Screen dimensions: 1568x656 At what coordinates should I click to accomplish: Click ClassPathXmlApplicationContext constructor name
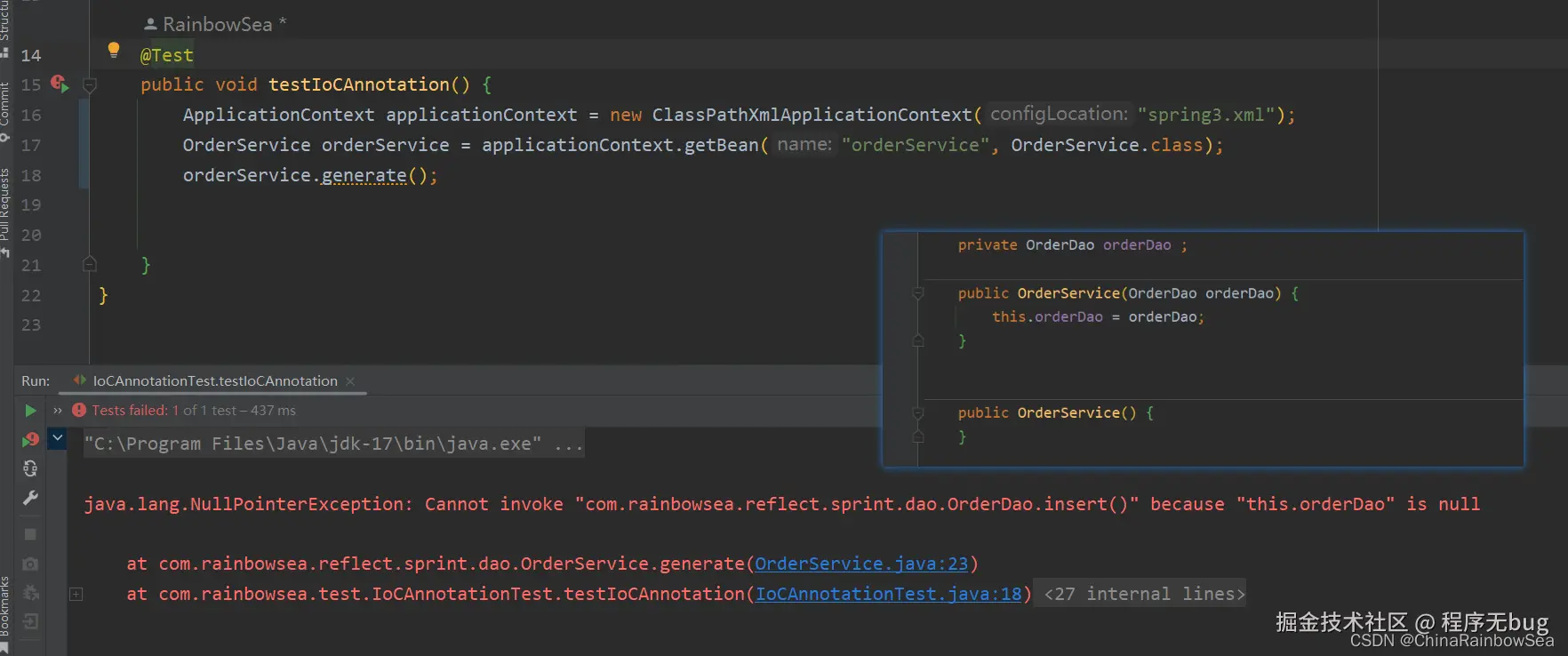click(812, 115)
